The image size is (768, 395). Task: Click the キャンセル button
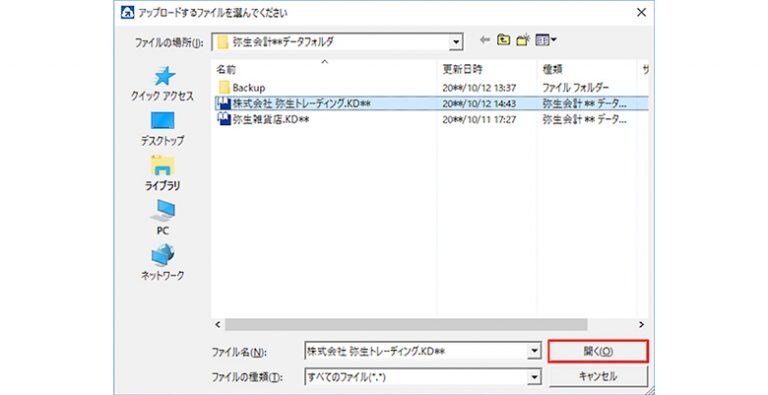[598, 376]
